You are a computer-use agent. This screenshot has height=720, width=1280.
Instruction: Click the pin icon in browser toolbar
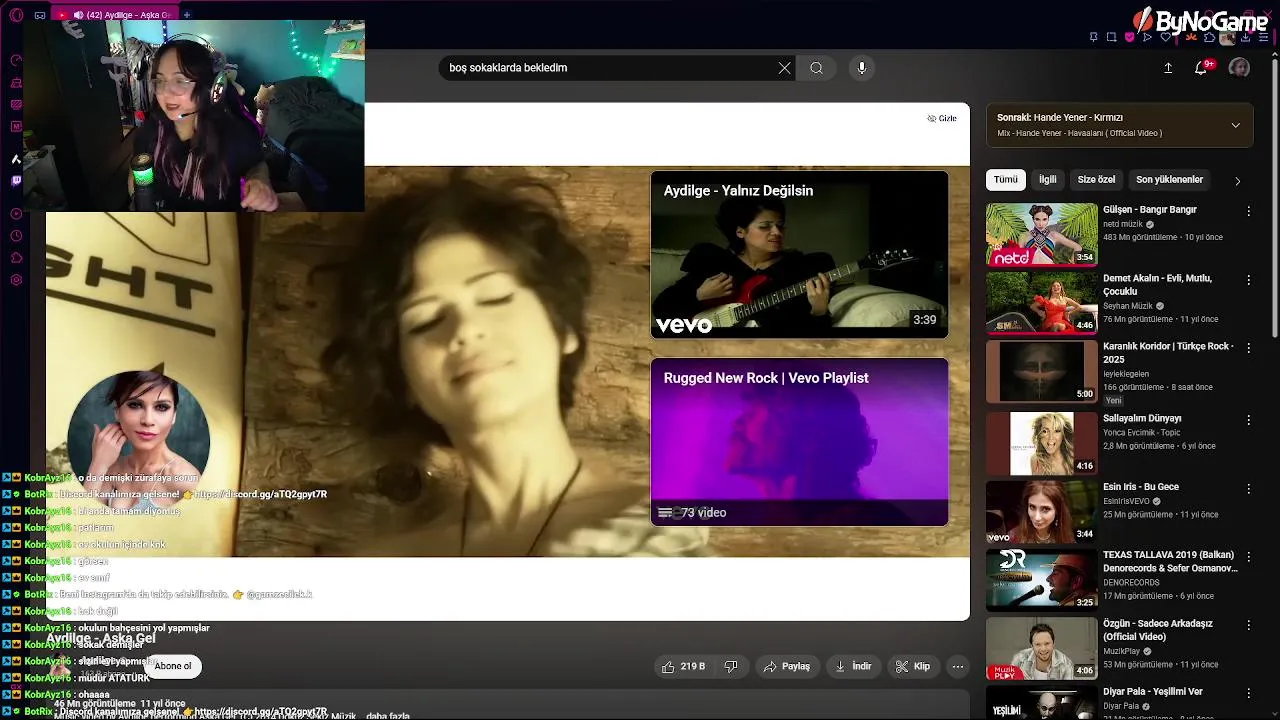(x=1093, y=38)
